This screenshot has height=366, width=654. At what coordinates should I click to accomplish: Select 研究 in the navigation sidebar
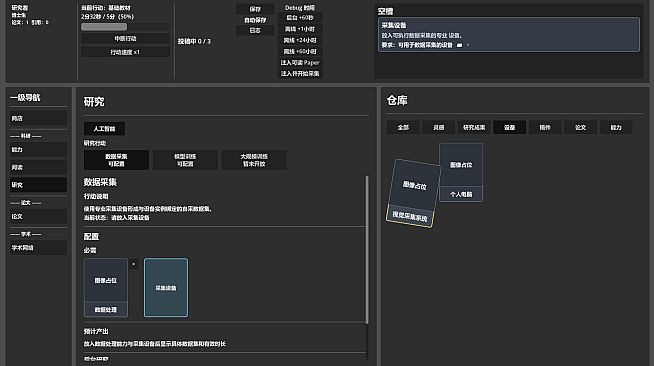tap(38, 185)
